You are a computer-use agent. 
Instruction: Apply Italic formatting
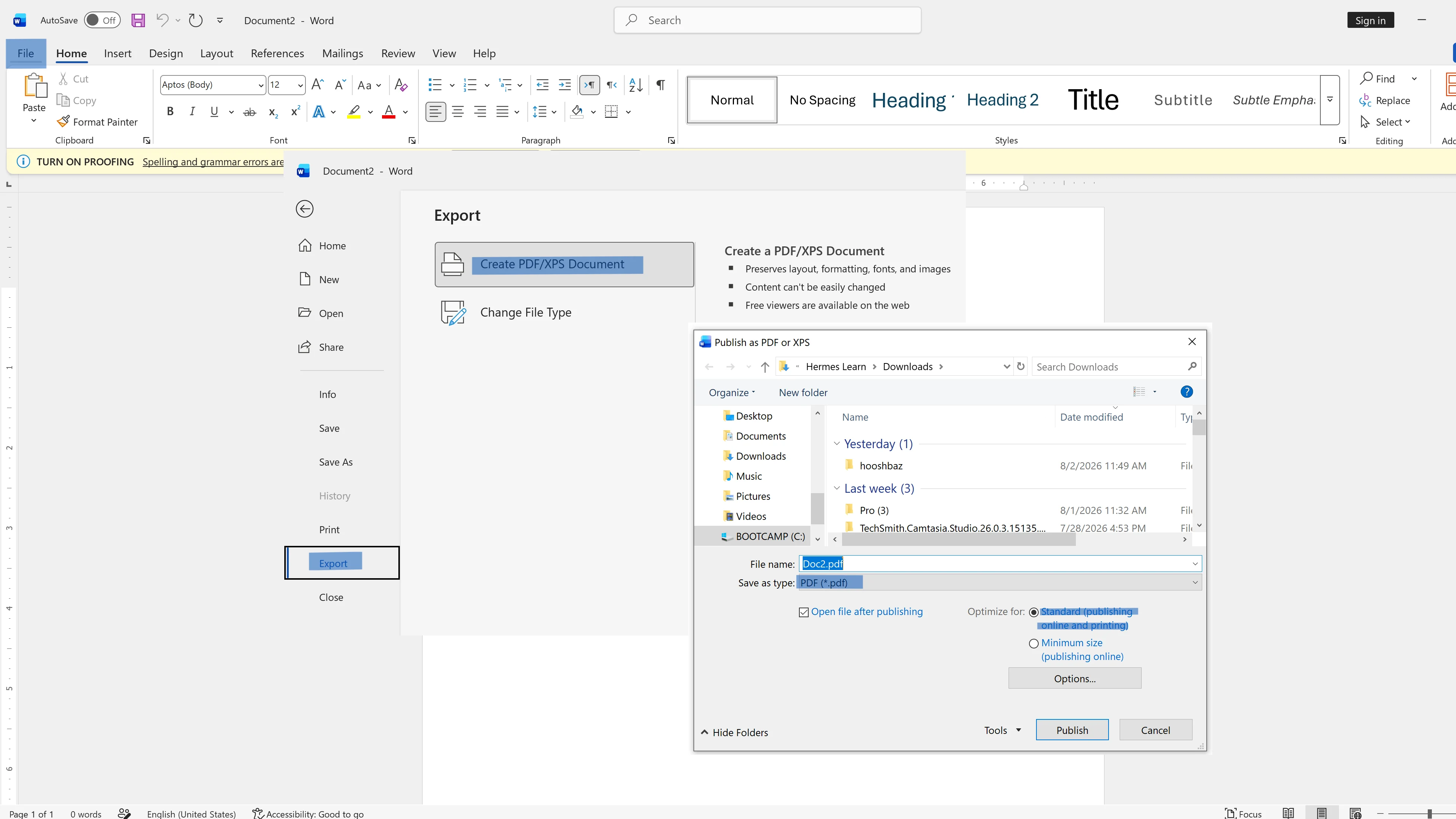192,111
